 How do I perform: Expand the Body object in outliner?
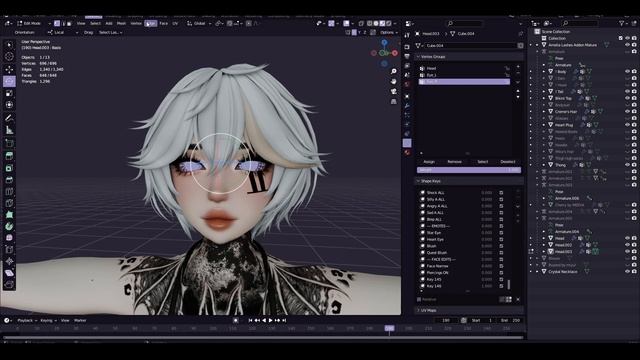544,71
